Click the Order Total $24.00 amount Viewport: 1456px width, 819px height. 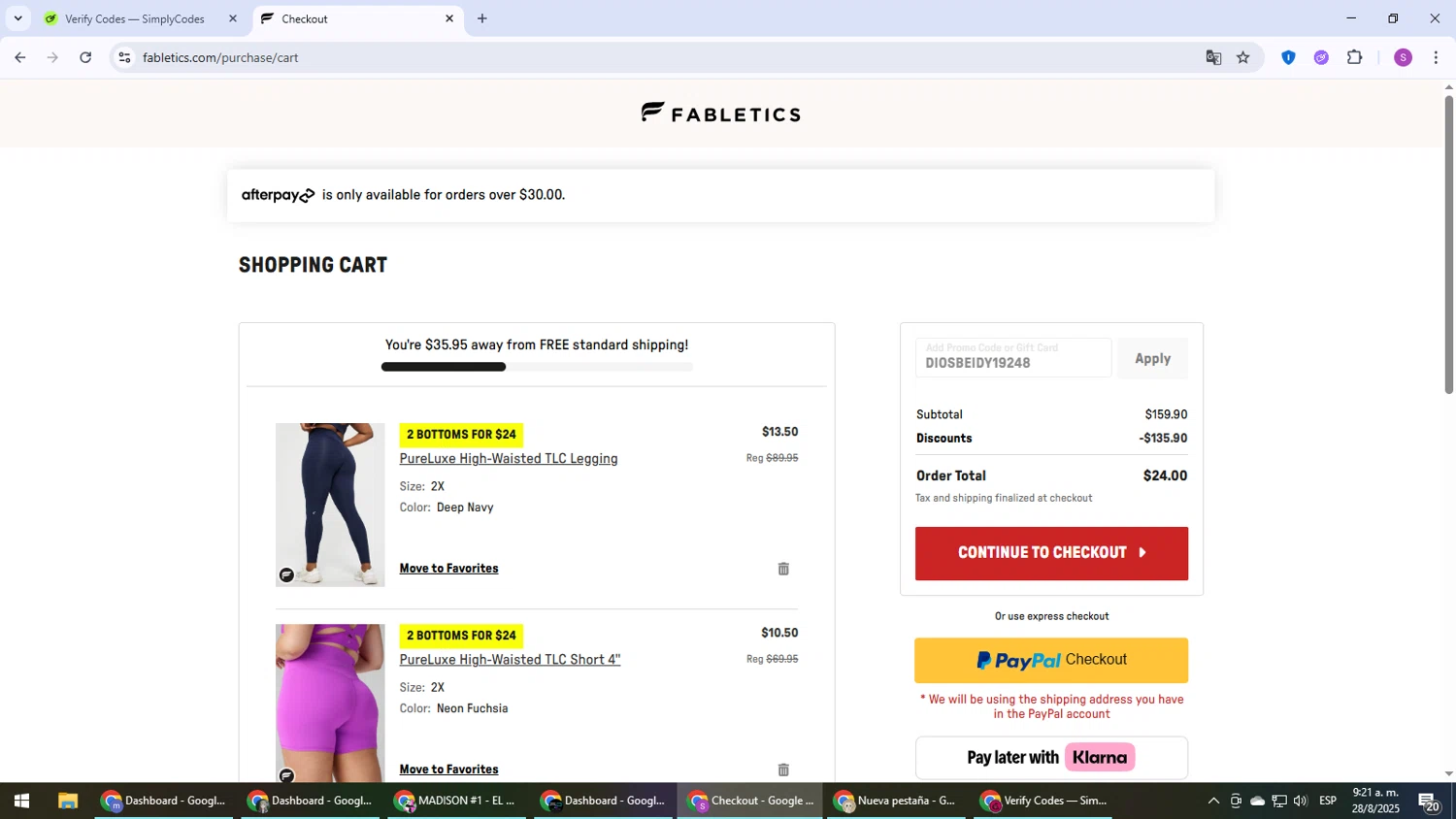1165,475
